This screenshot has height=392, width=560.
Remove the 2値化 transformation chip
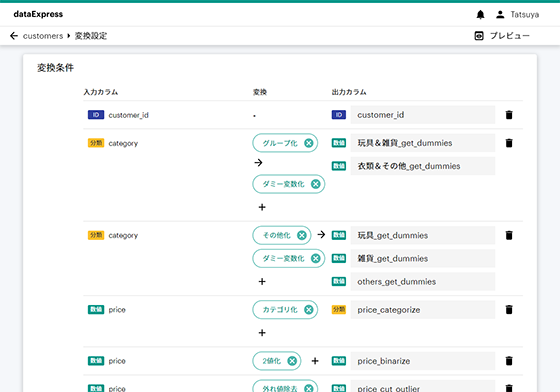coord(292,361)
